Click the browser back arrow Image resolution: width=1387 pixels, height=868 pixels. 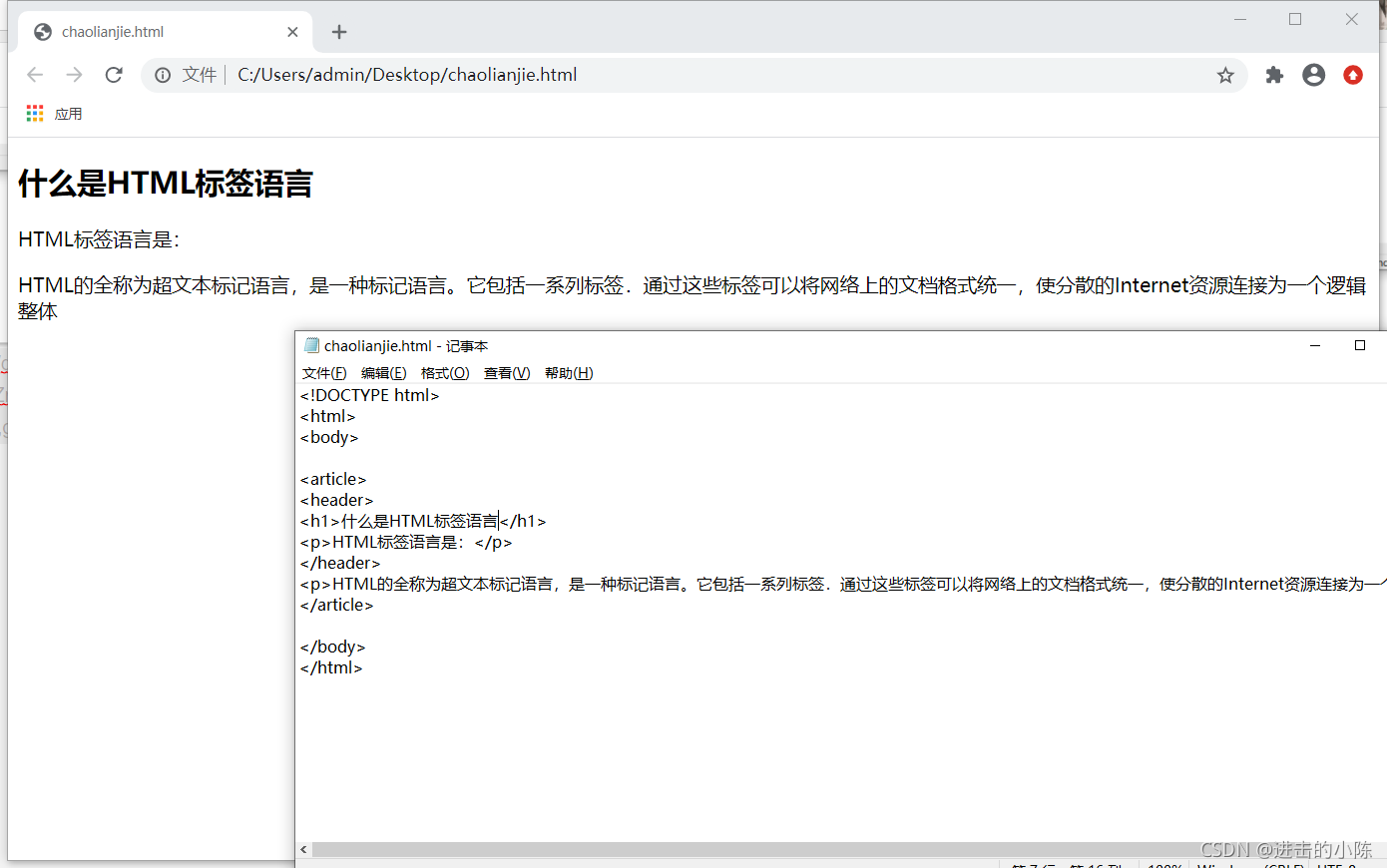[35, 75]
